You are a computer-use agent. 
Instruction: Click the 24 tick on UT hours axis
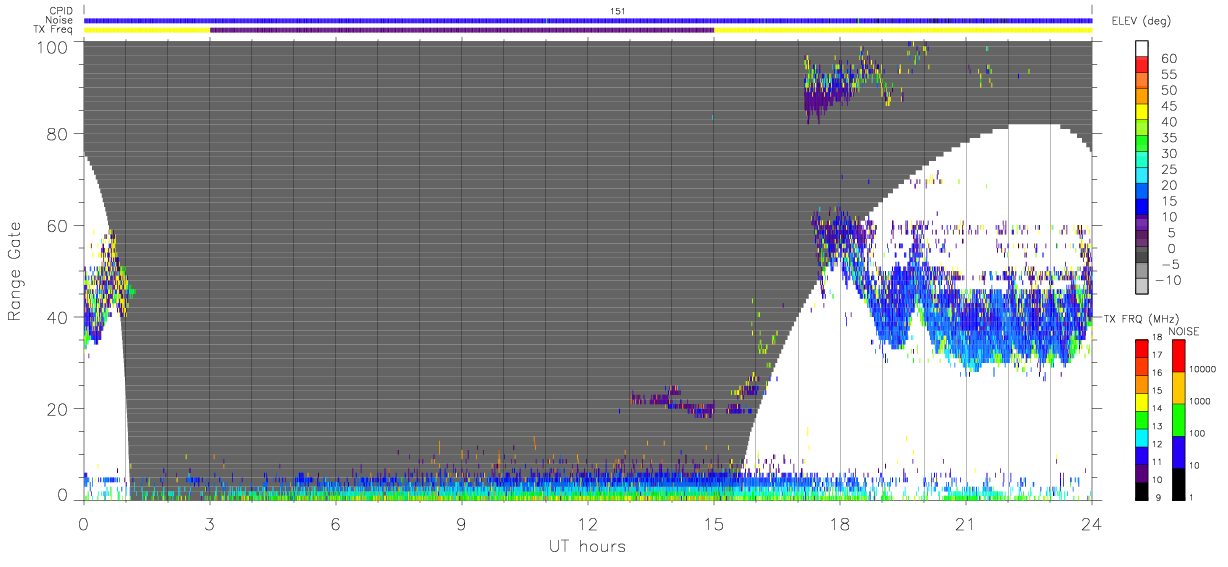click(1091, 524)
